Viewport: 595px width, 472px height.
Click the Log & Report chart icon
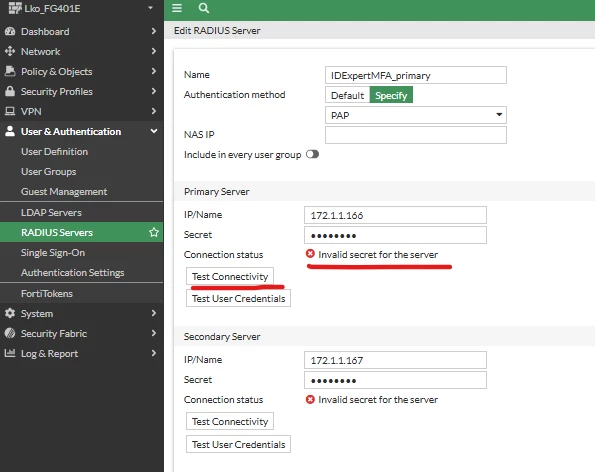pyautogui.click(x=10, y=353)
